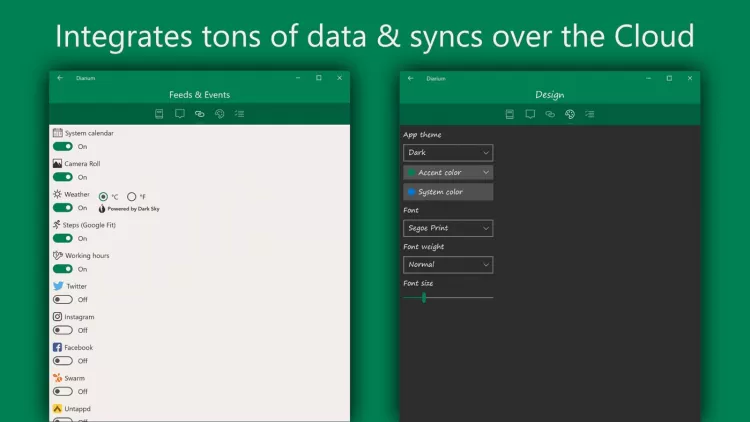This screenshot has width=750, height=422.
Task: Maximize the Feeds & Events window
Action: (319, 78)
